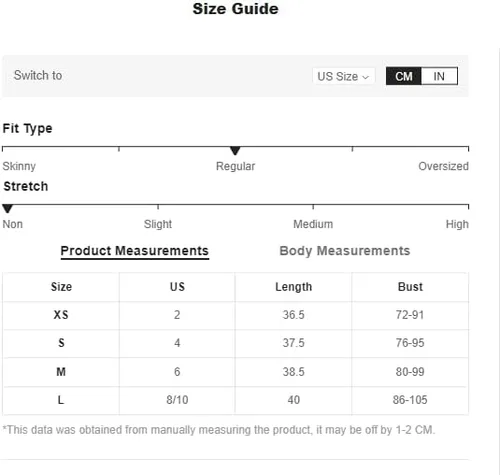Click the Skinny fit label

pos(19,166)
